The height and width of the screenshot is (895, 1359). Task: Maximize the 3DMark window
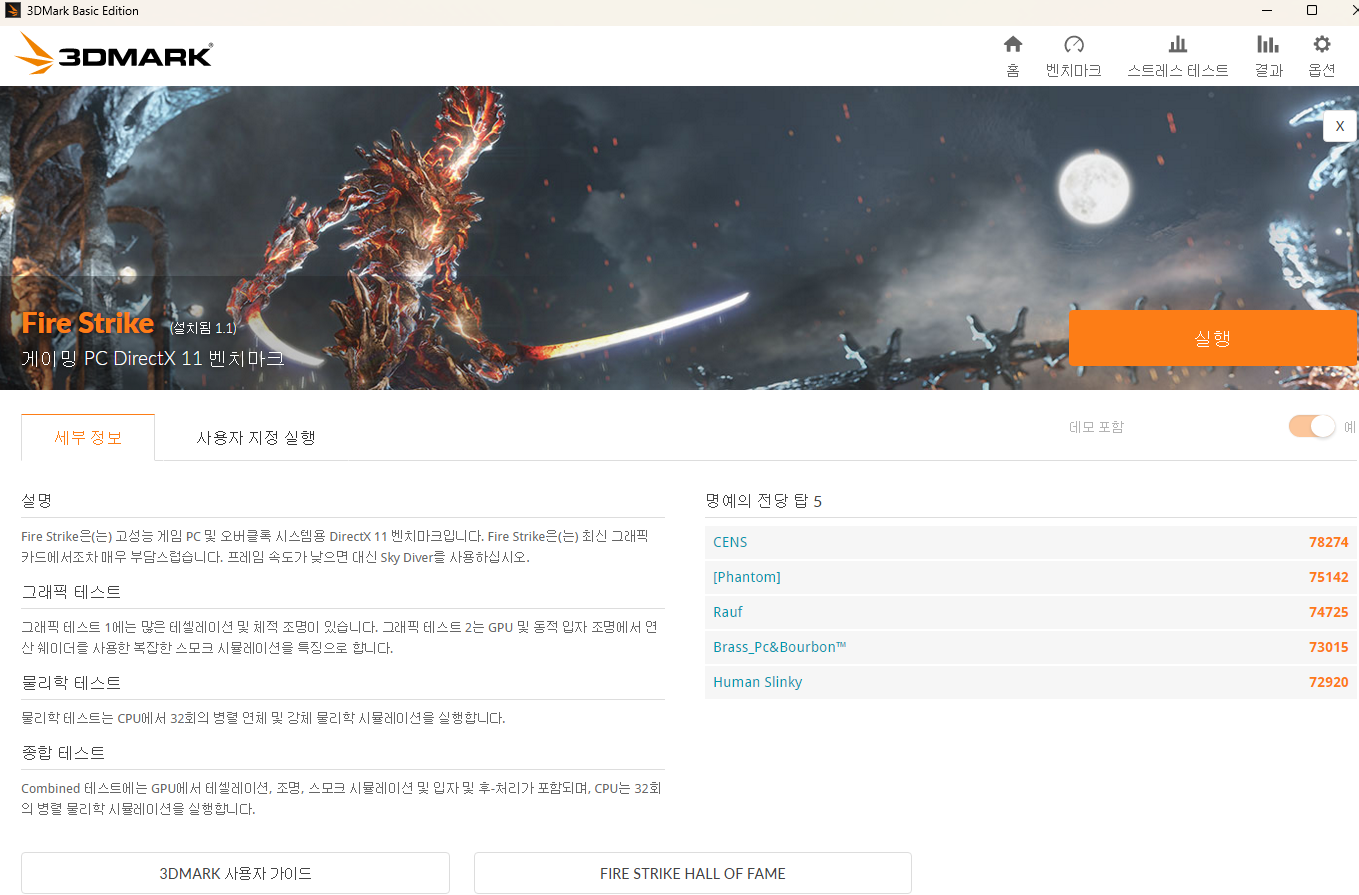(1312, 11)
